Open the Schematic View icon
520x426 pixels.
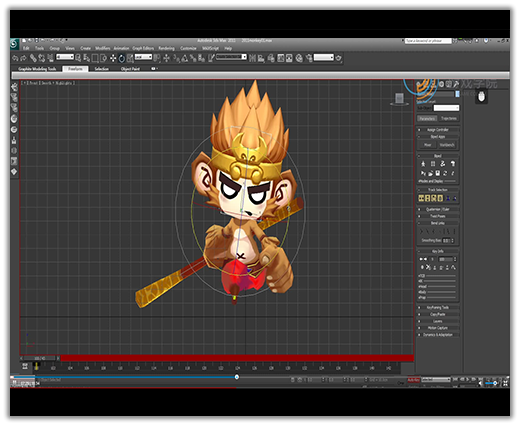(x=289, y=58)
